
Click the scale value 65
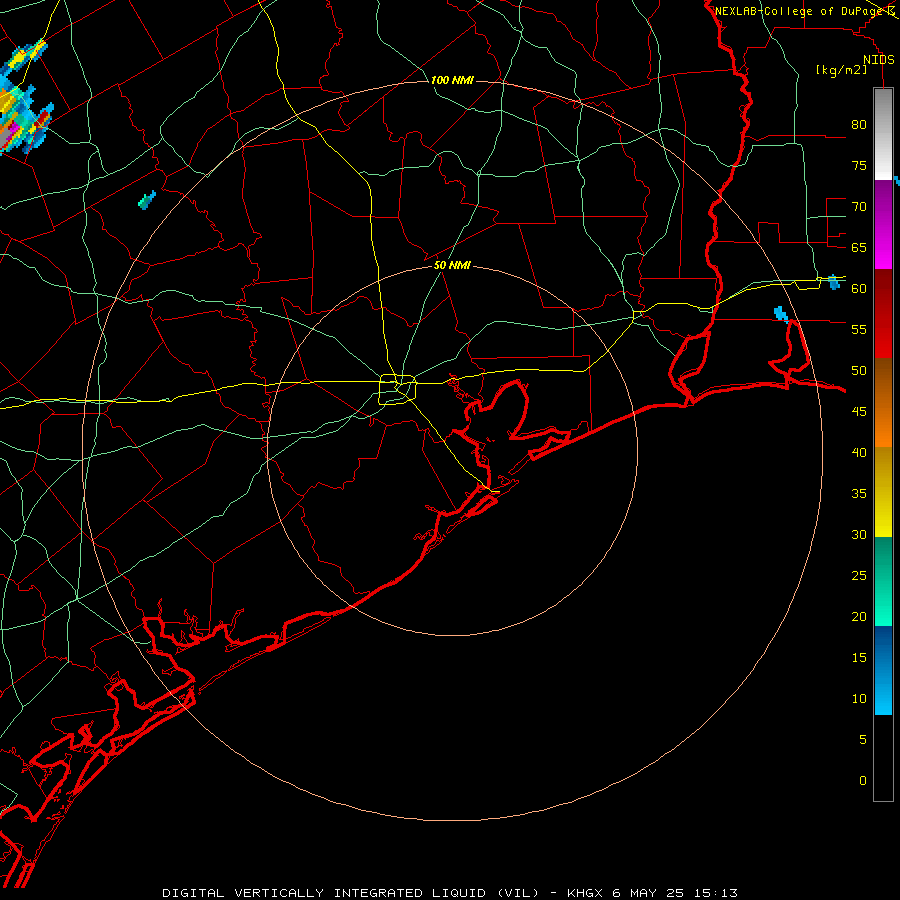[x=859, y=247]
